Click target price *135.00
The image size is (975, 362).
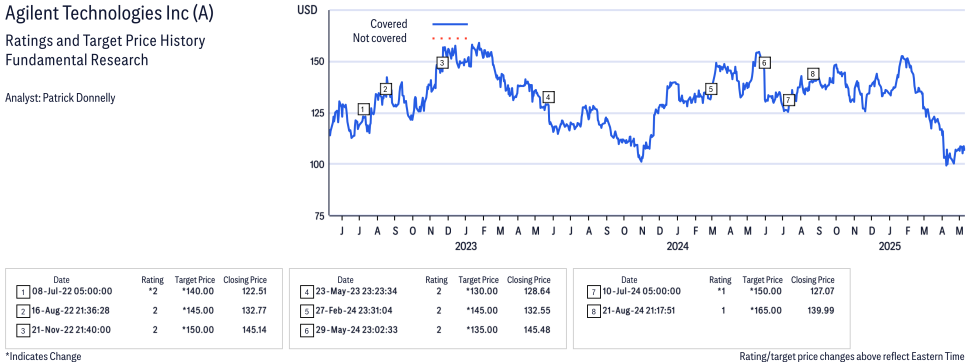482,330
